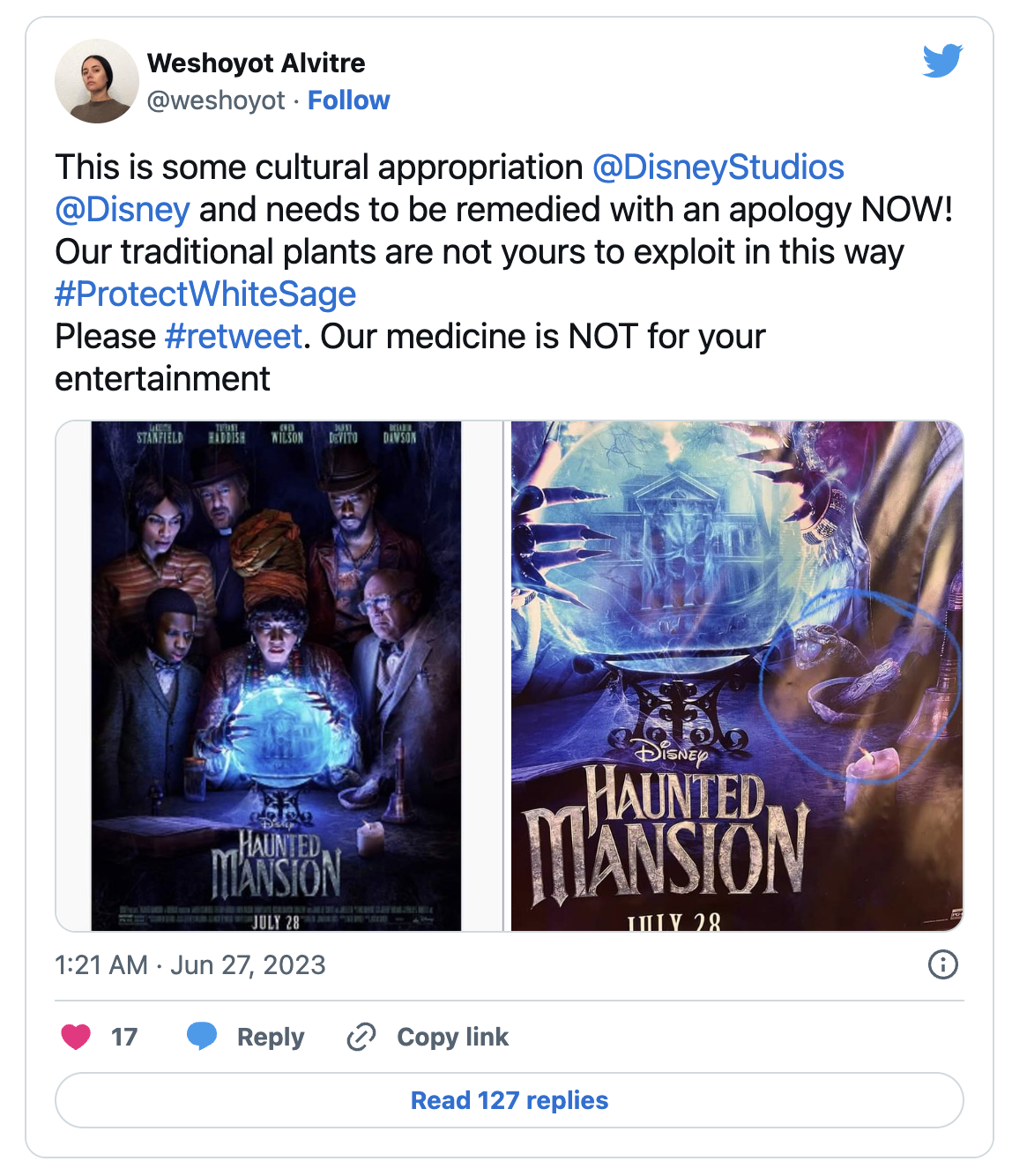Click the Copy link text

point(453,1038)
